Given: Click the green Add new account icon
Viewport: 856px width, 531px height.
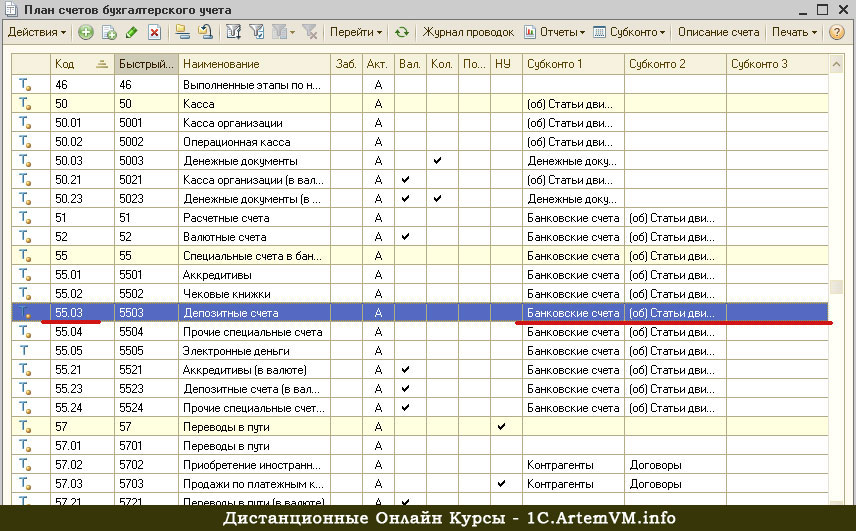Looking at the screenshot, I should pyautogui.click(x=86, y=32).
